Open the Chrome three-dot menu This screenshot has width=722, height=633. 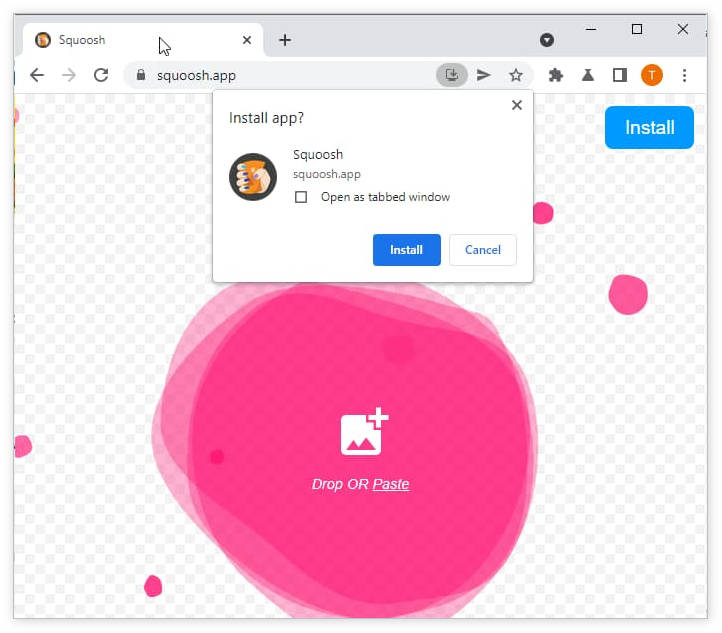pyautogui.click(x=685, y=75)
